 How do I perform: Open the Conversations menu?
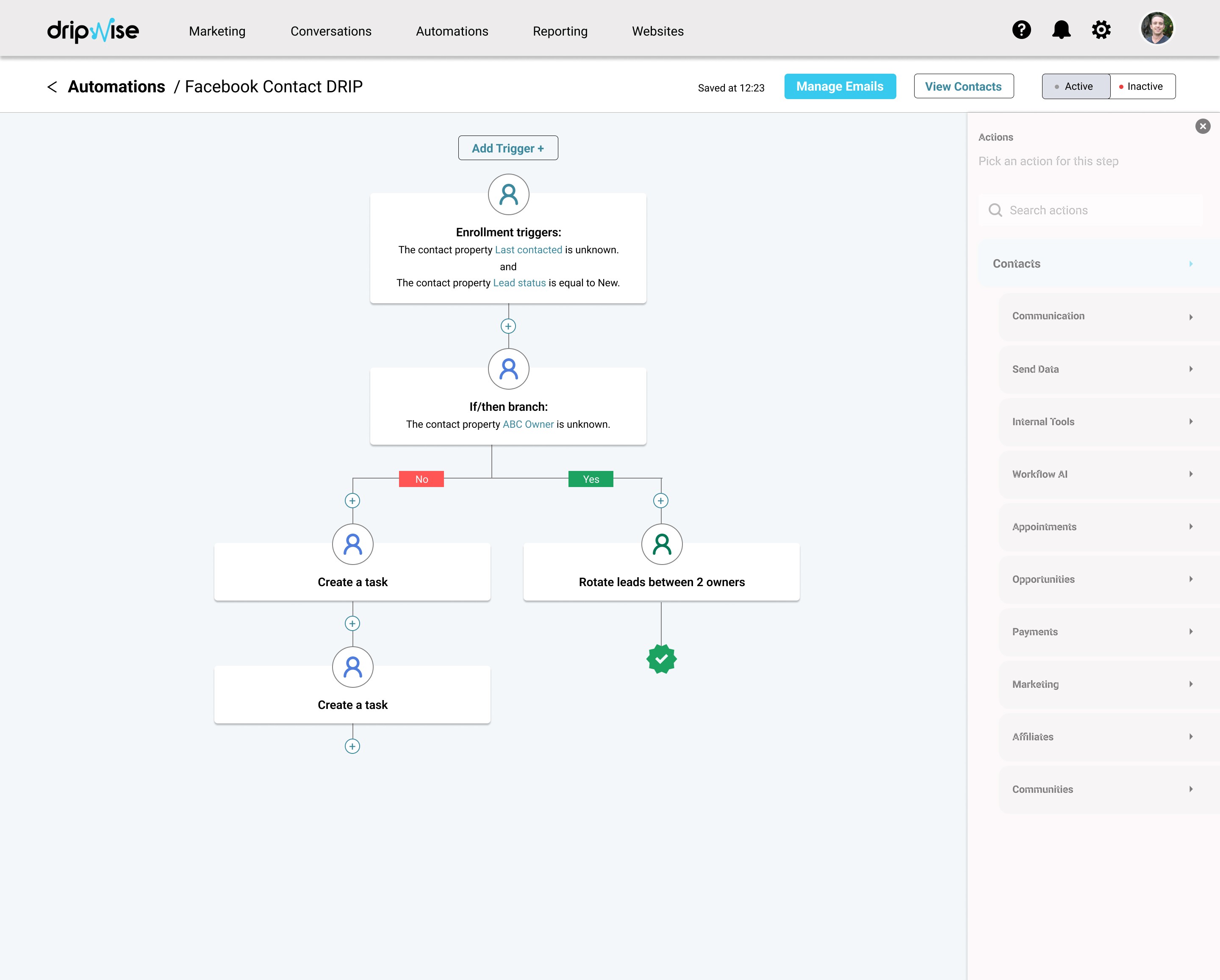(330, 31)
